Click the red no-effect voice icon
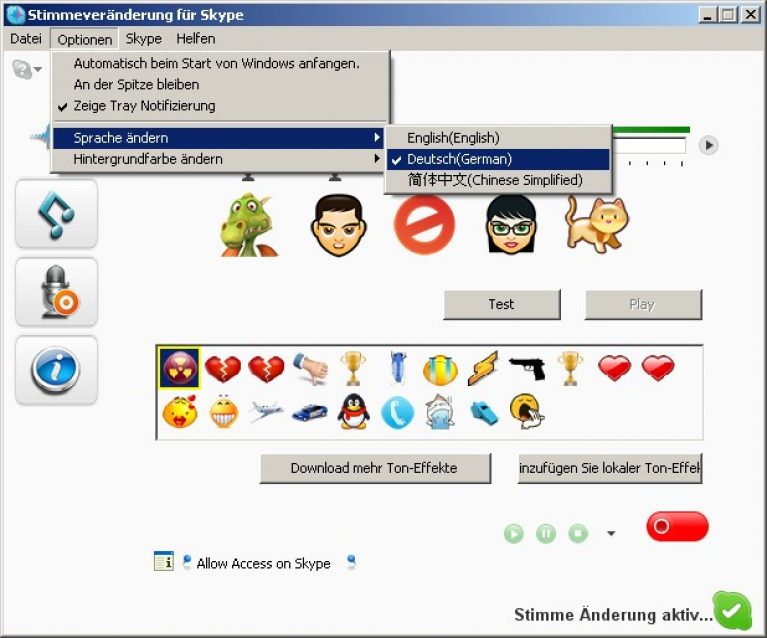Screen dimensions: 767x638 [x=424, y=225]
